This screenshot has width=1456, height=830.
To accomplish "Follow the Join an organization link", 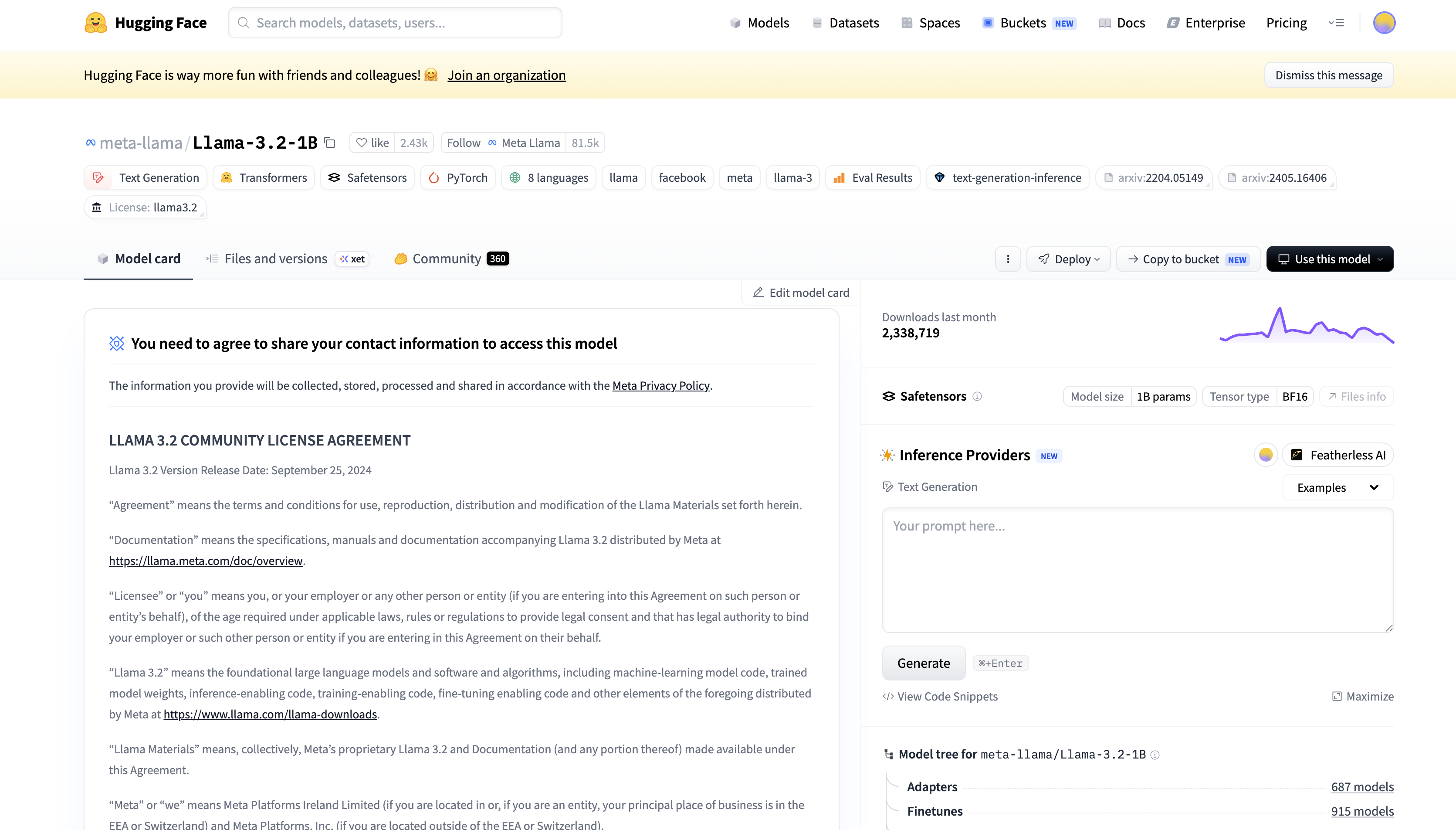I will (x=506, y=75).
